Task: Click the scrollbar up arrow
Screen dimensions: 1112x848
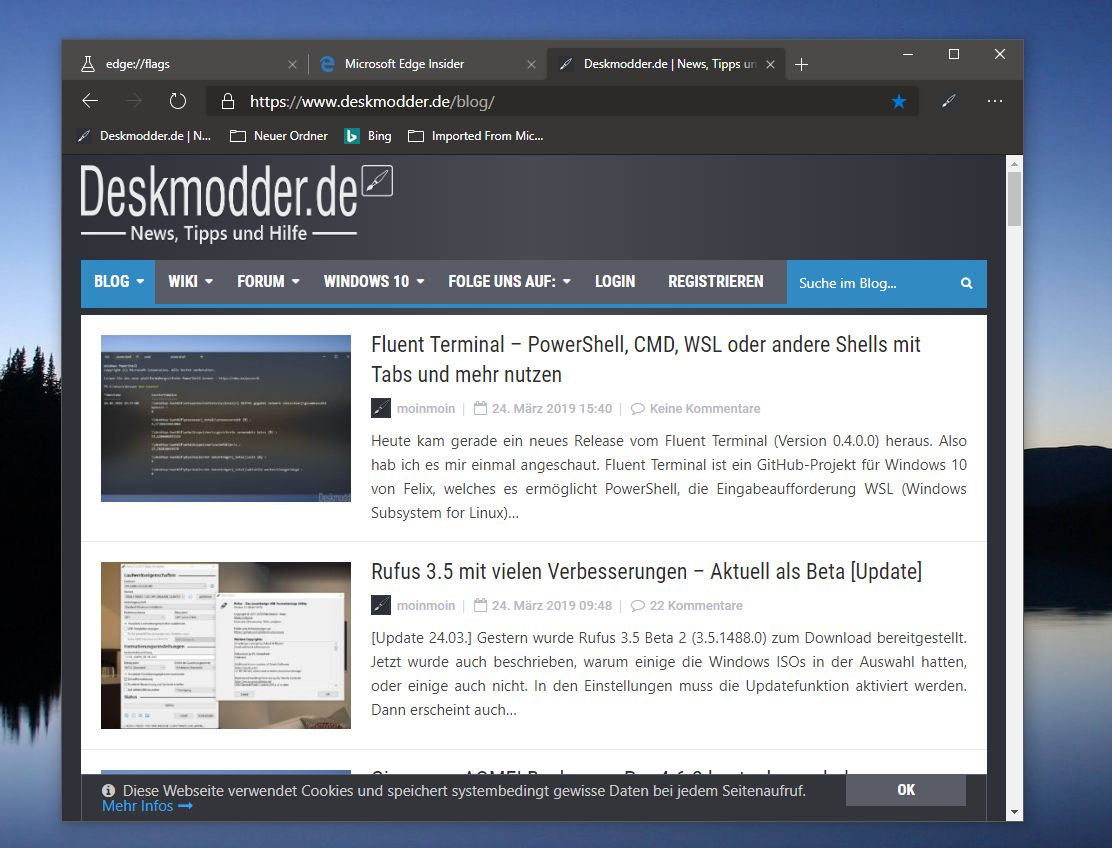Action: 1014,163
